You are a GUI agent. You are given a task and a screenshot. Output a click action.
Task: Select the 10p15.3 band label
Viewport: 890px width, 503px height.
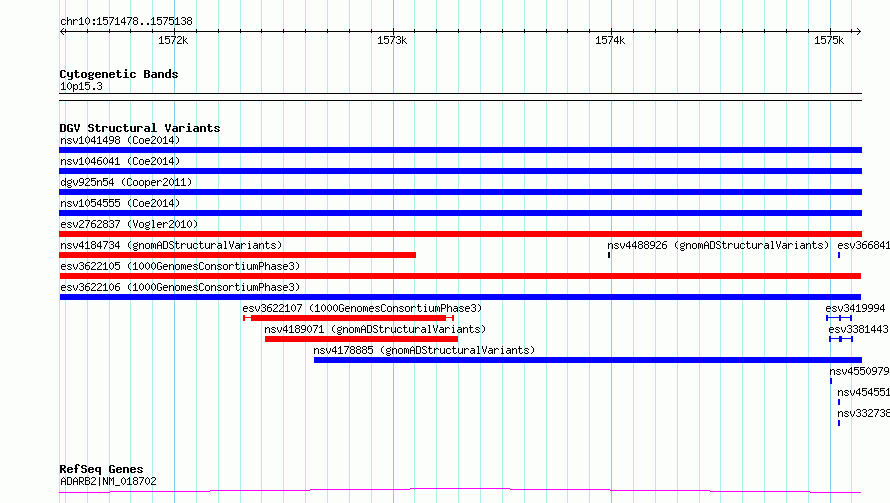tap(81, 86)
